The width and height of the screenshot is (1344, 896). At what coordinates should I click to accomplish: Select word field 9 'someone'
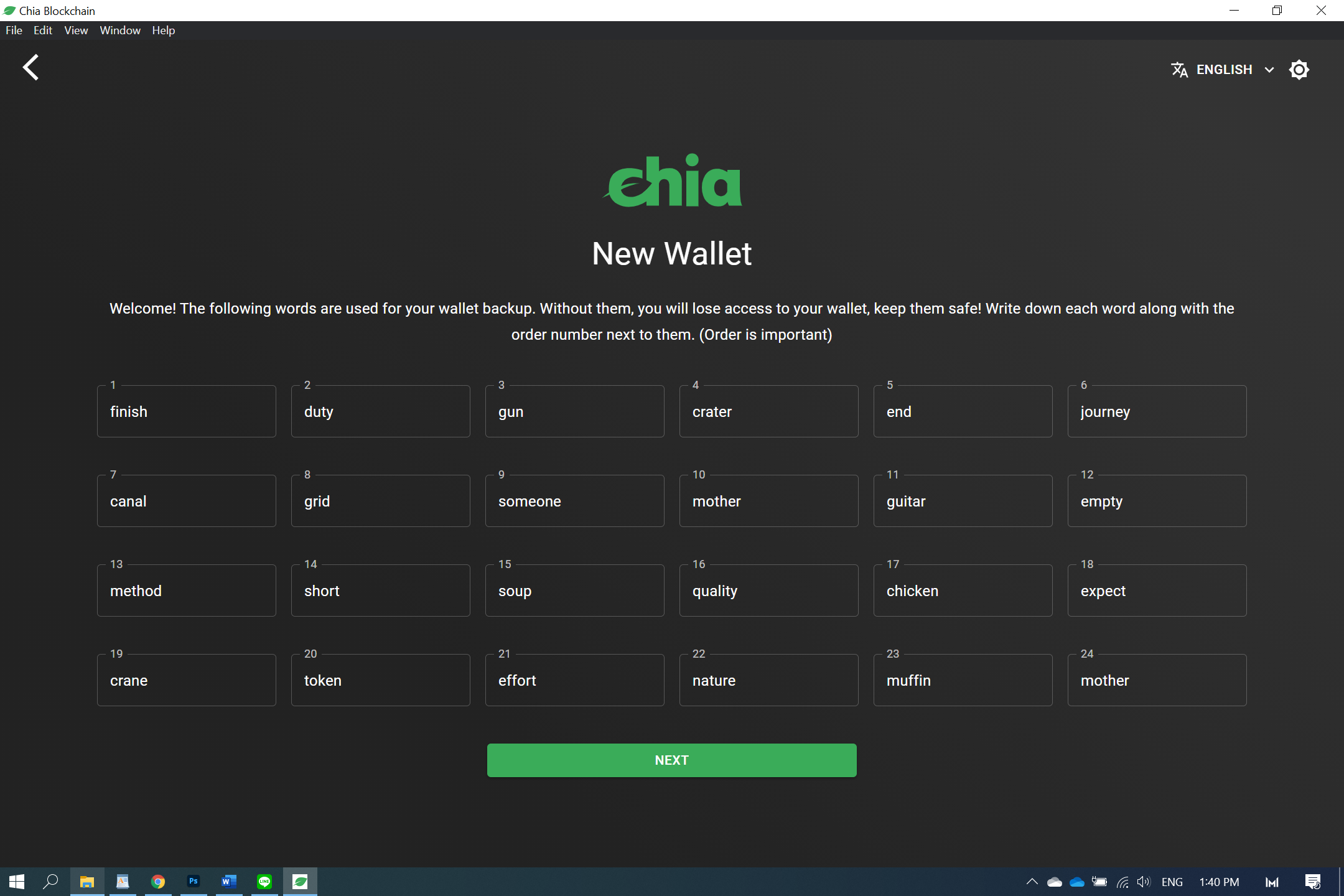[574, 501]
